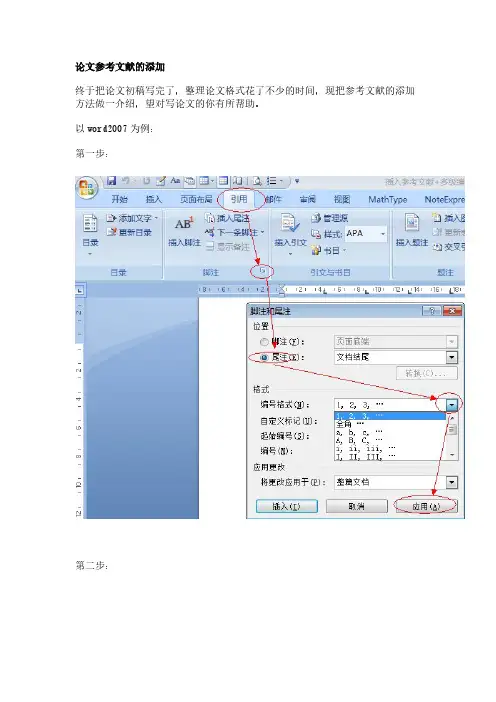The width and height of the screenshot is (496, 702).
Task: Select the 尾注 endnote radio button
Action: tap(264, 357)
